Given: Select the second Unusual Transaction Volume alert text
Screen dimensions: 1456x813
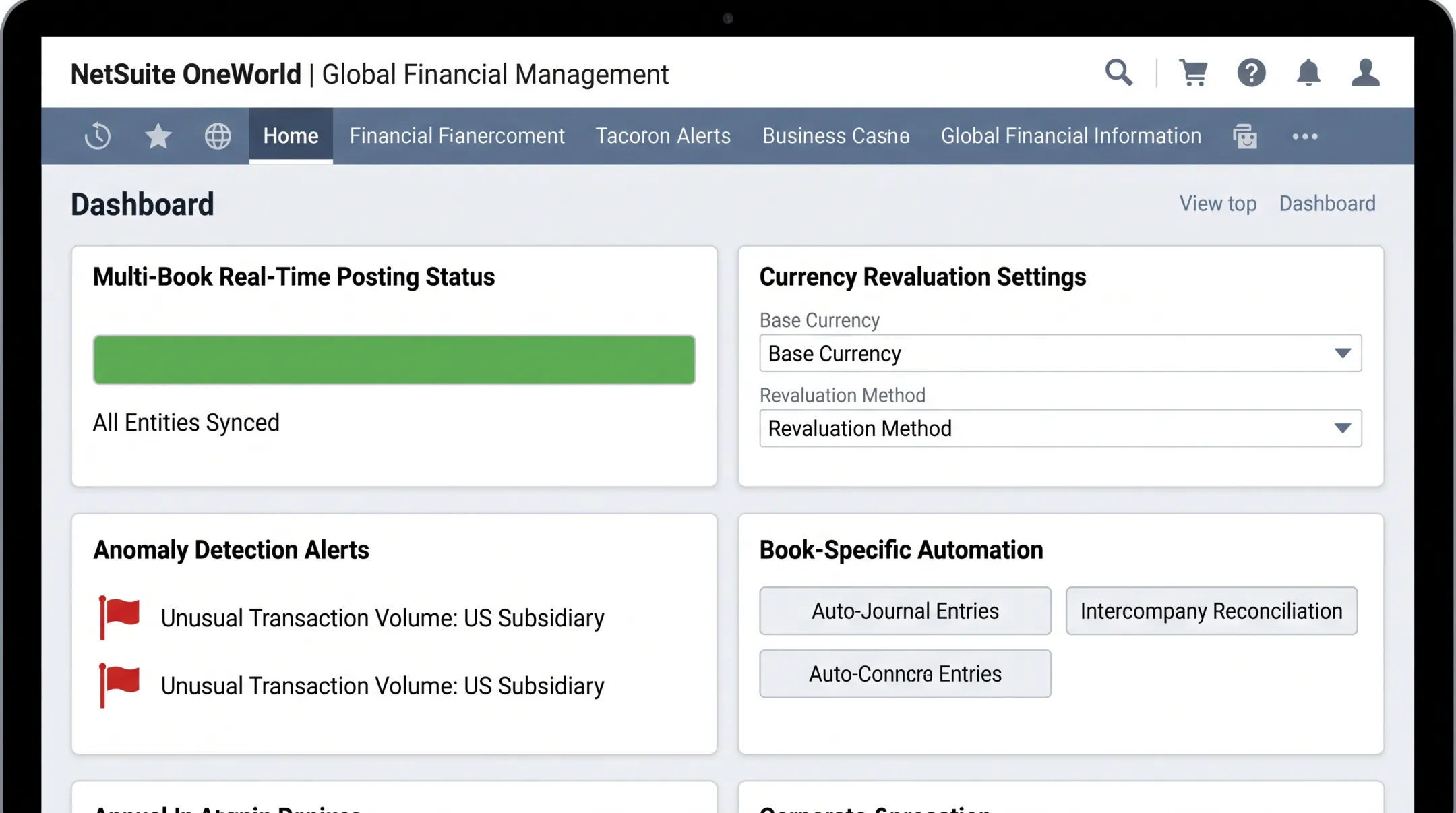Looking at the screenshot, I should click(382, 686).
